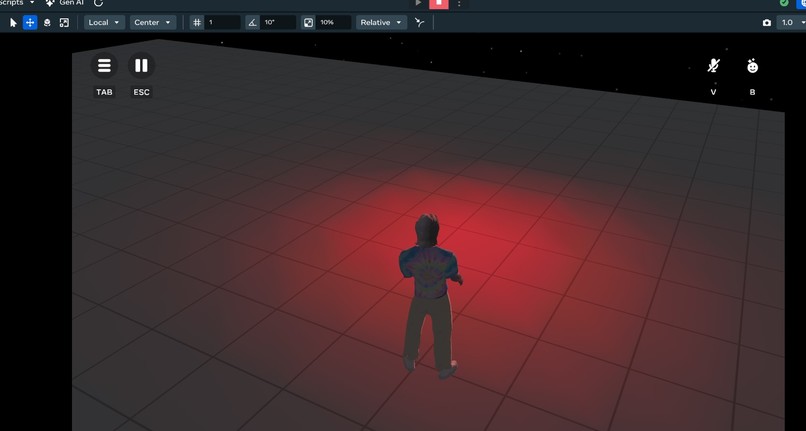Stop the preview with red stop button
This screenshot has width=806, height=431.
[439, 4]
